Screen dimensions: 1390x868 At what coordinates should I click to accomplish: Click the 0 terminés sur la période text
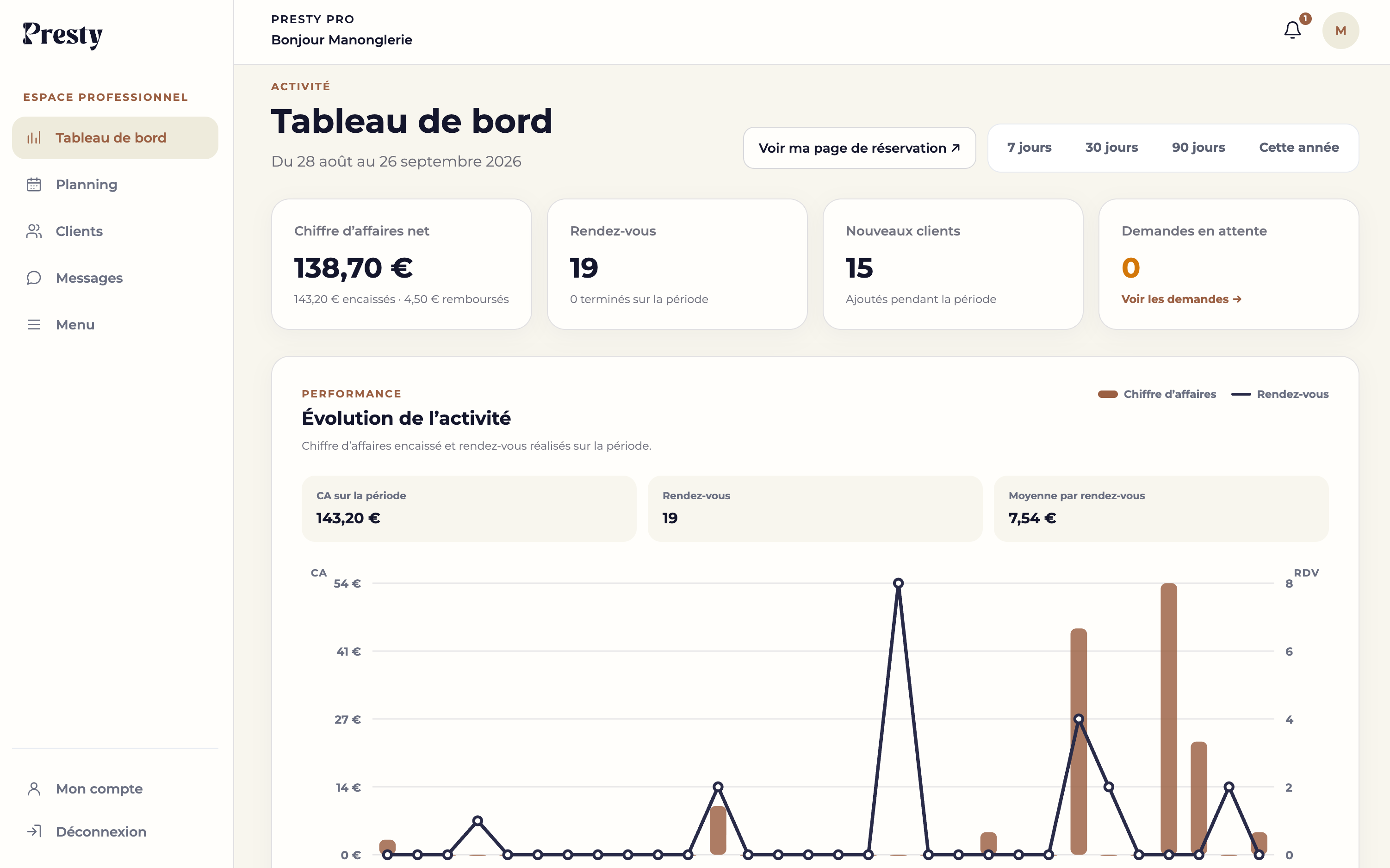(x=639, y=299)
